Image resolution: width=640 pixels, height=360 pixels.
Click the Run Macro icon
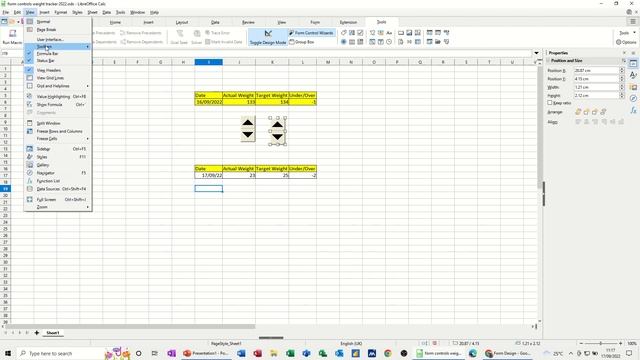pyautogui.click(x=12, y=37)
